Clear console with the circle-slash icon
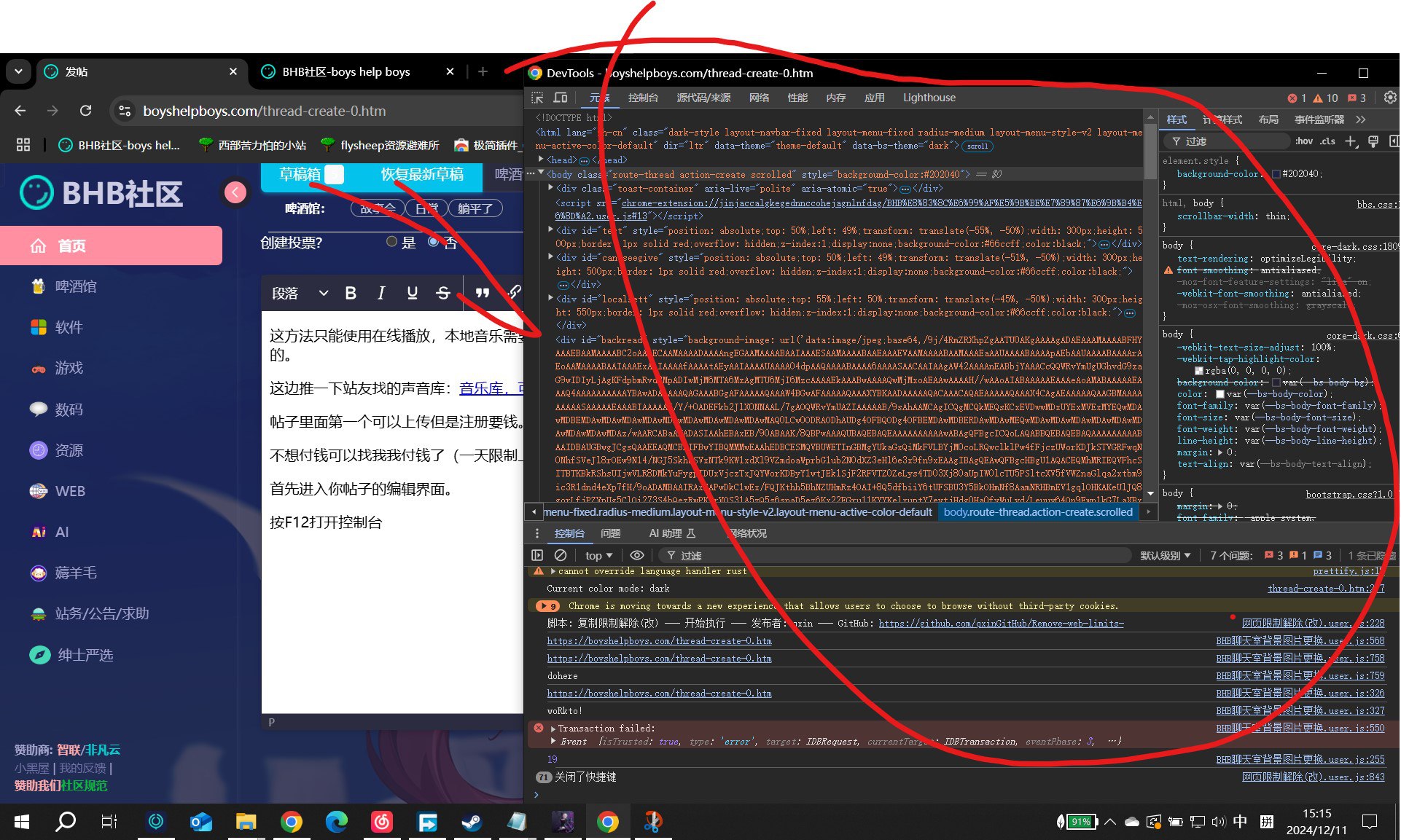 point(561,555)
